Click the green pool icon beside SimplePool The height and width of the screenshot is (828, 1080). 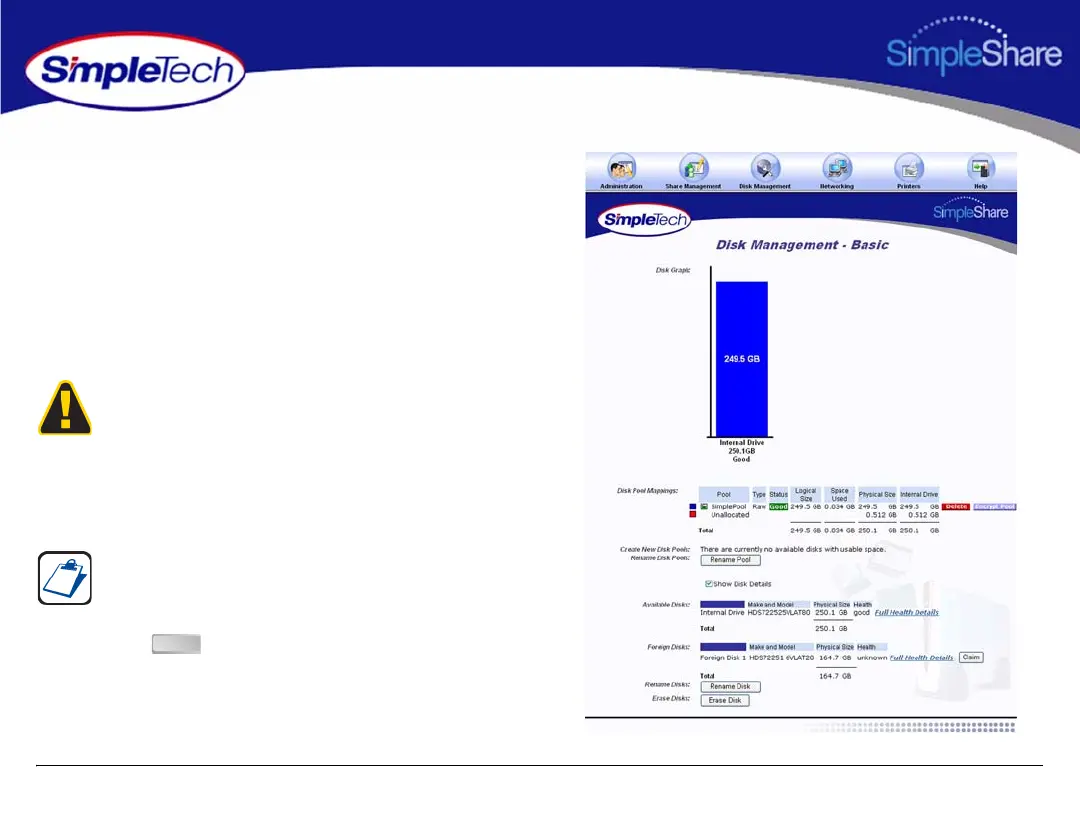[x=704, y=506]
